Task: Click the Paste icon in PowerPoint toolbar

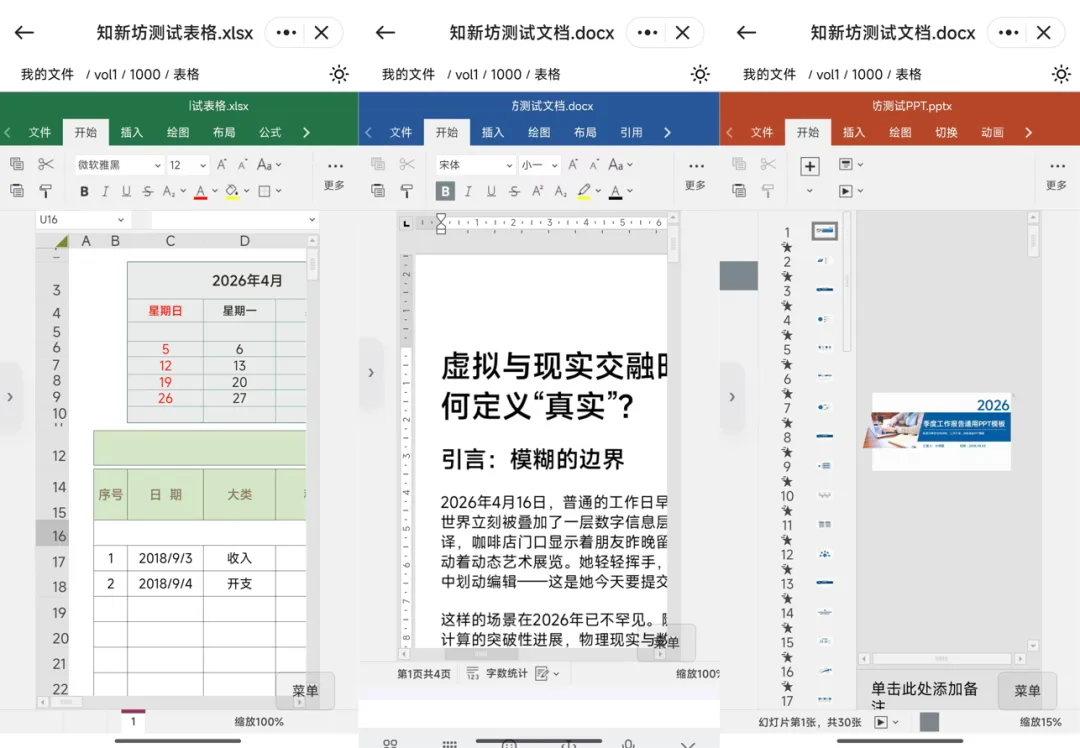Action: 739,191
